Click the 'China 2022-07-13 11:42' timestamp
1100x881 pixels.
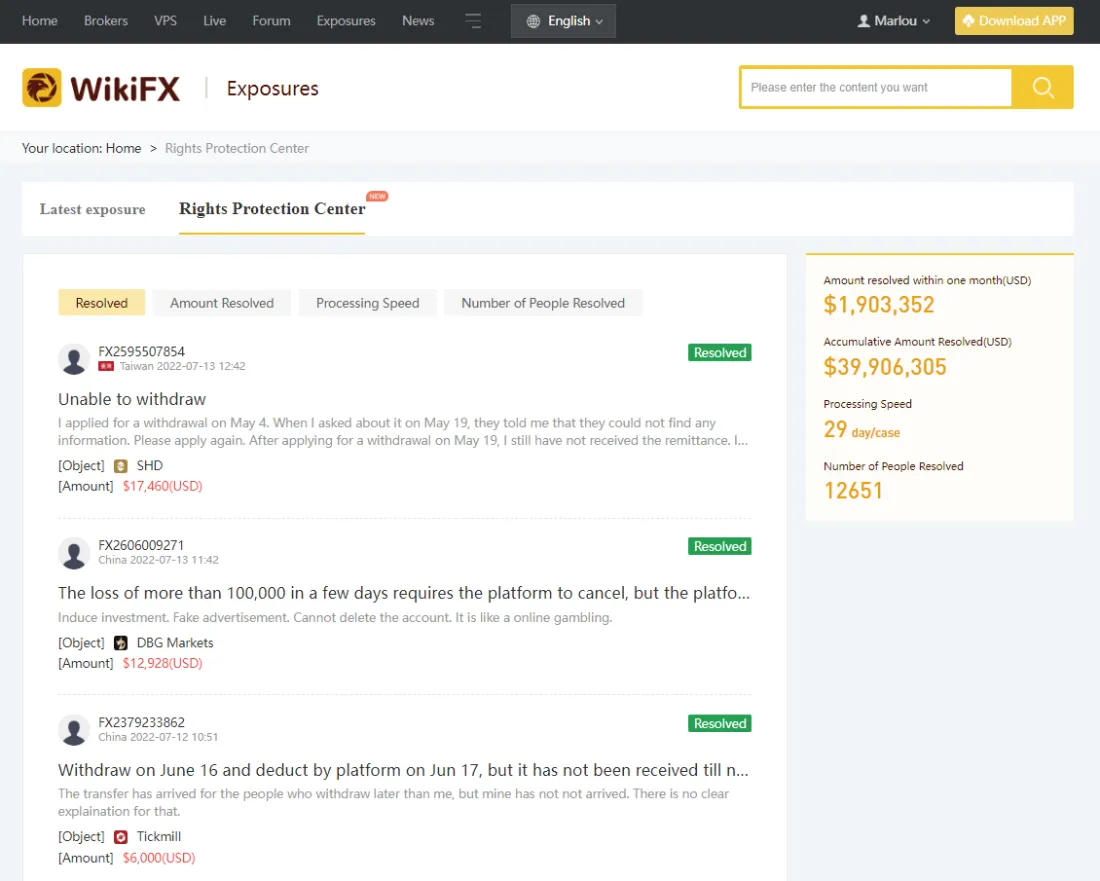point(159,560)
